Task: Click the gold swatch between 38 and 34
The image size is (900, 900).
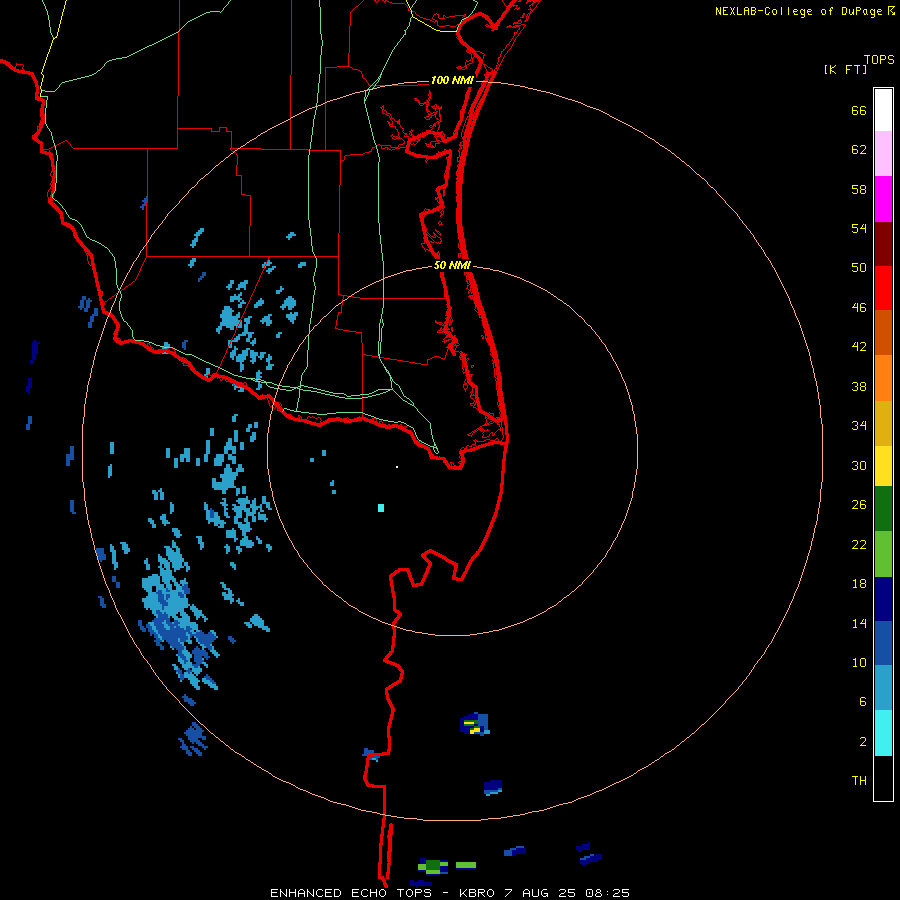Action: coord(883,423)
